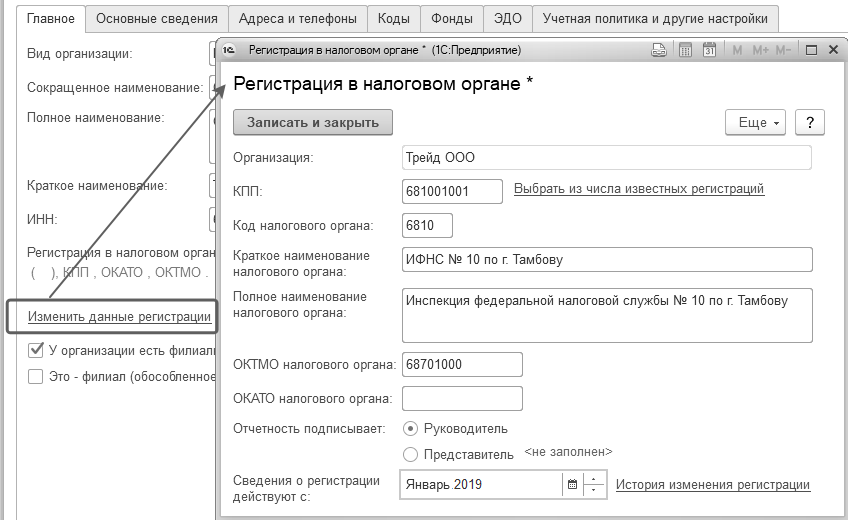Click Полное наименование налогового органа text area
Screen dimensions: 848x520
[x=607, y=316]
